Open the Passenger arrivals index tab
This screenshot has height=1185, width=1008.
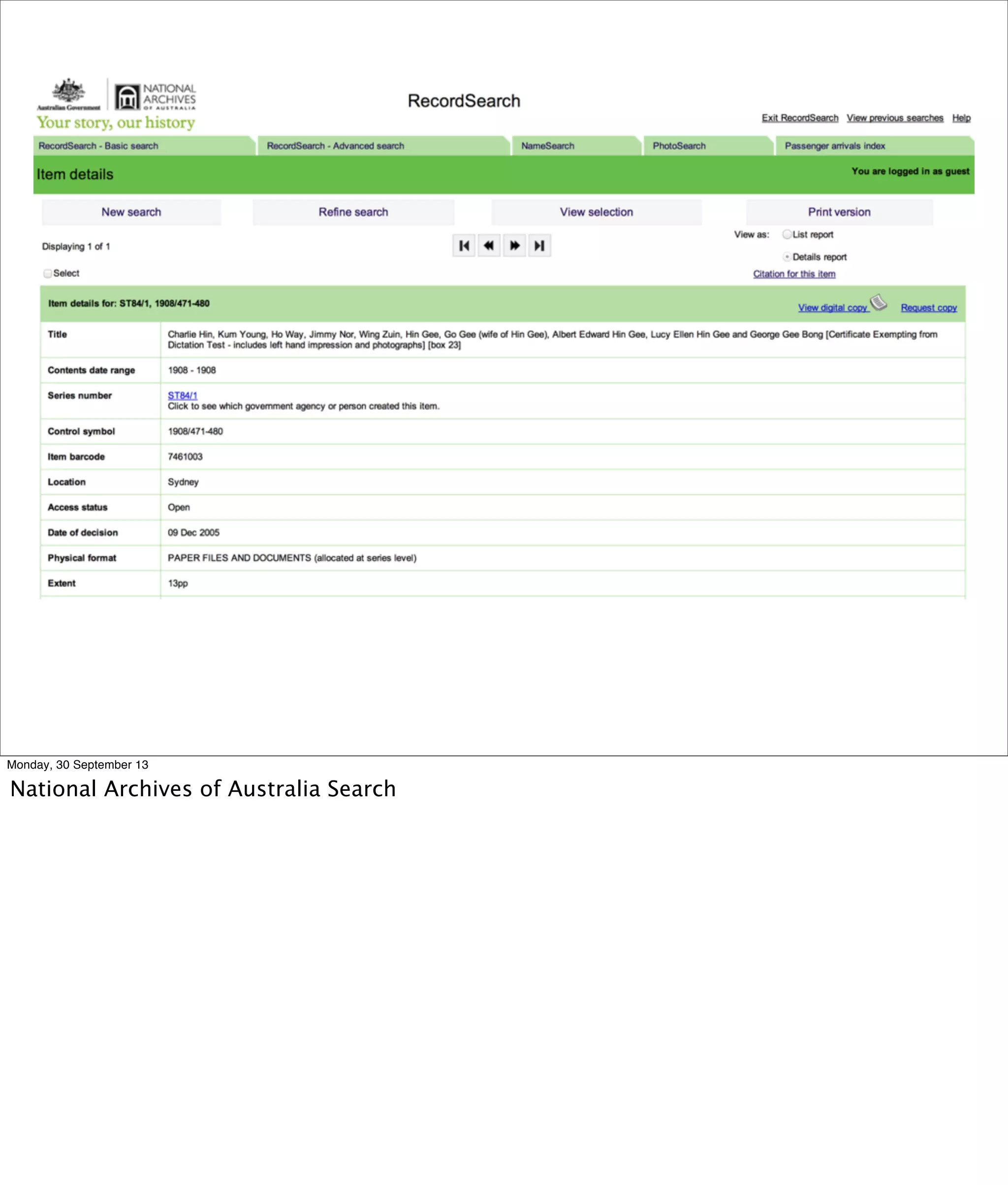click(874, 146)
